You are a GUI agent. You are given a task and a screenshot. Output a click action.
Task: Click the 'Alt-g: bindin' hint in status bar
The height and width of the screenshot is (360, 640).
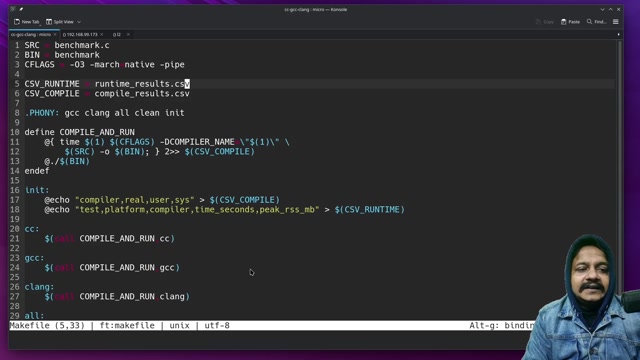coord(501,326)
